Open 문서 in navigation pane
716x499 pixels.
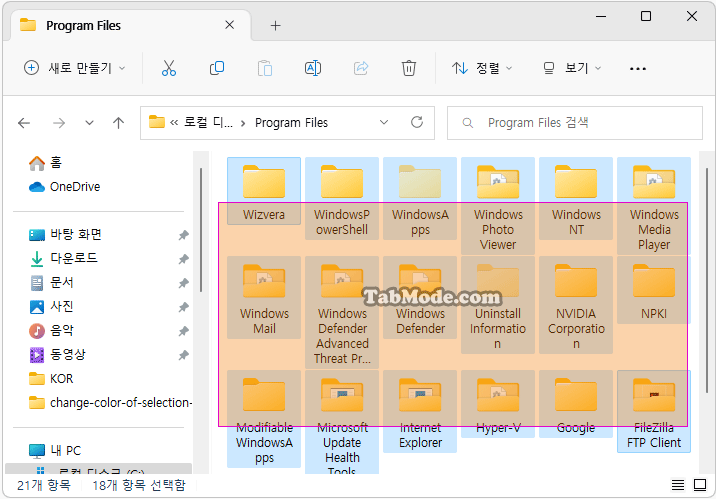coord(51,283)
